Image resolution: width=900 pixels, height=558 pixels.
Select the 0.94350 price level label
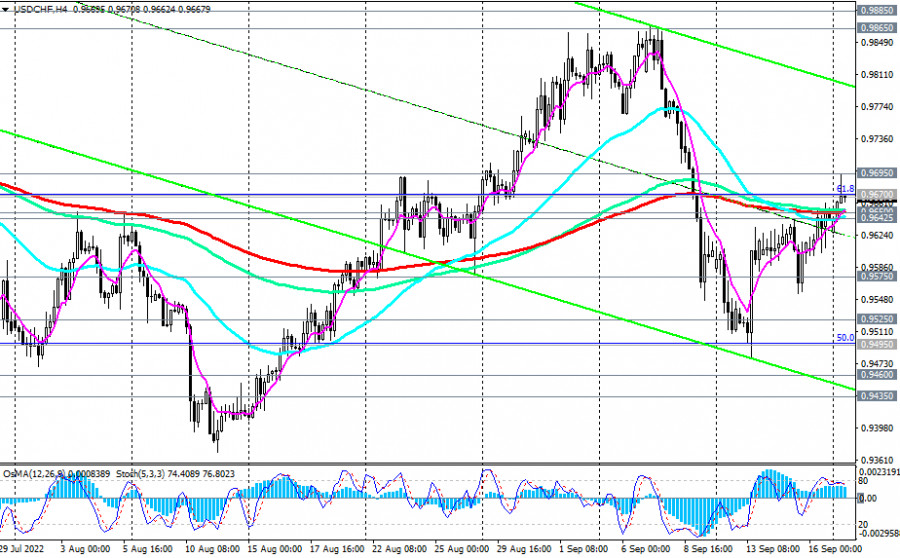(877, 396)
